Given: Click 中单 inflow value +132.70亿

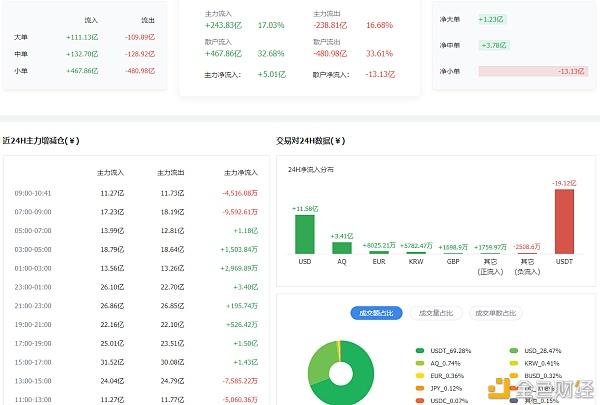Looking at the screenshot, I should [x=82, y=54].
